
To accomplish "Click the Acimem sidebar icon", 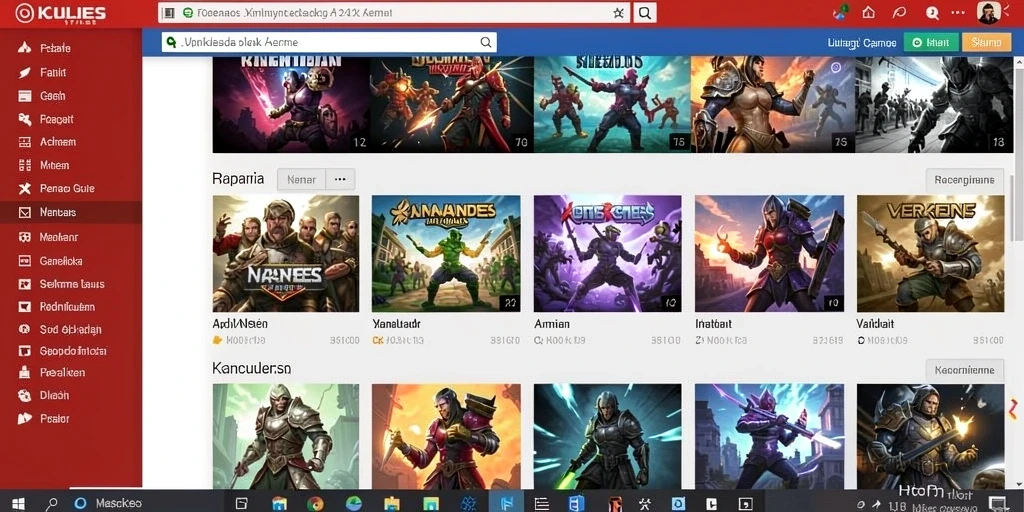I will point(24,142).
